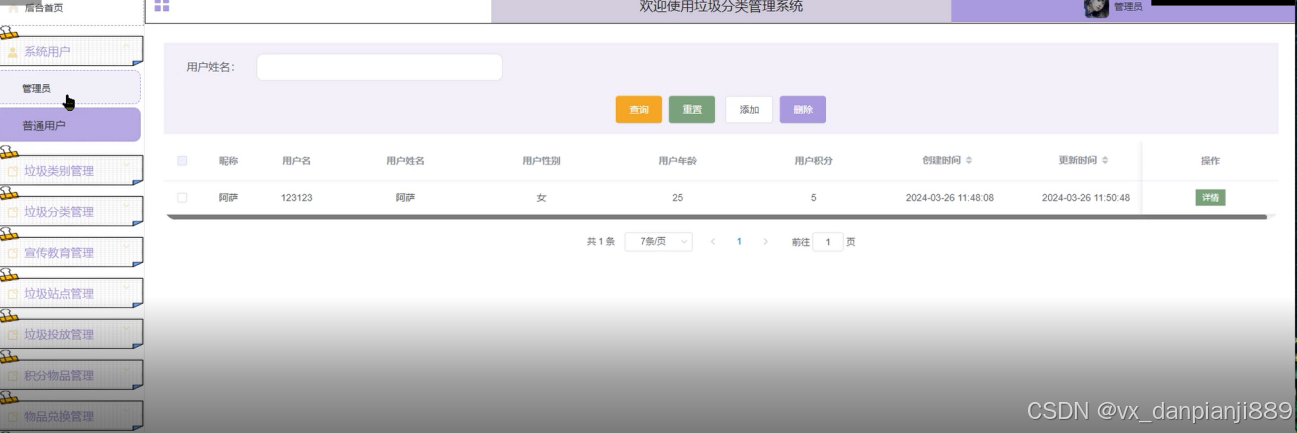Expand the 积分物品管理 menu arrow
Viewport: 1297px width, 433px height.
coord(126,371)
